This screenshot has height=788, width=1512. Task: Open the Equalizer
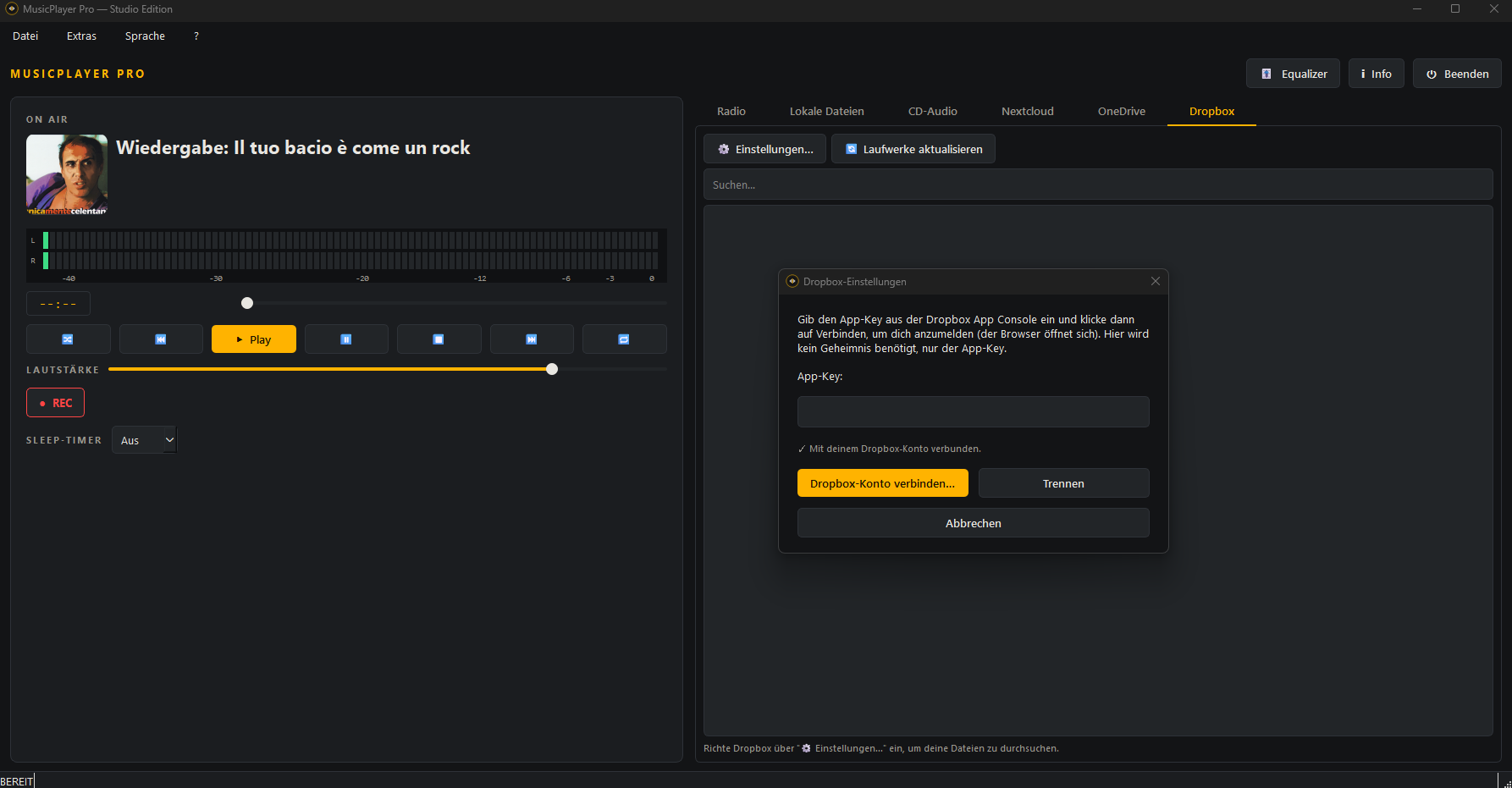(x=1293, y=74)
